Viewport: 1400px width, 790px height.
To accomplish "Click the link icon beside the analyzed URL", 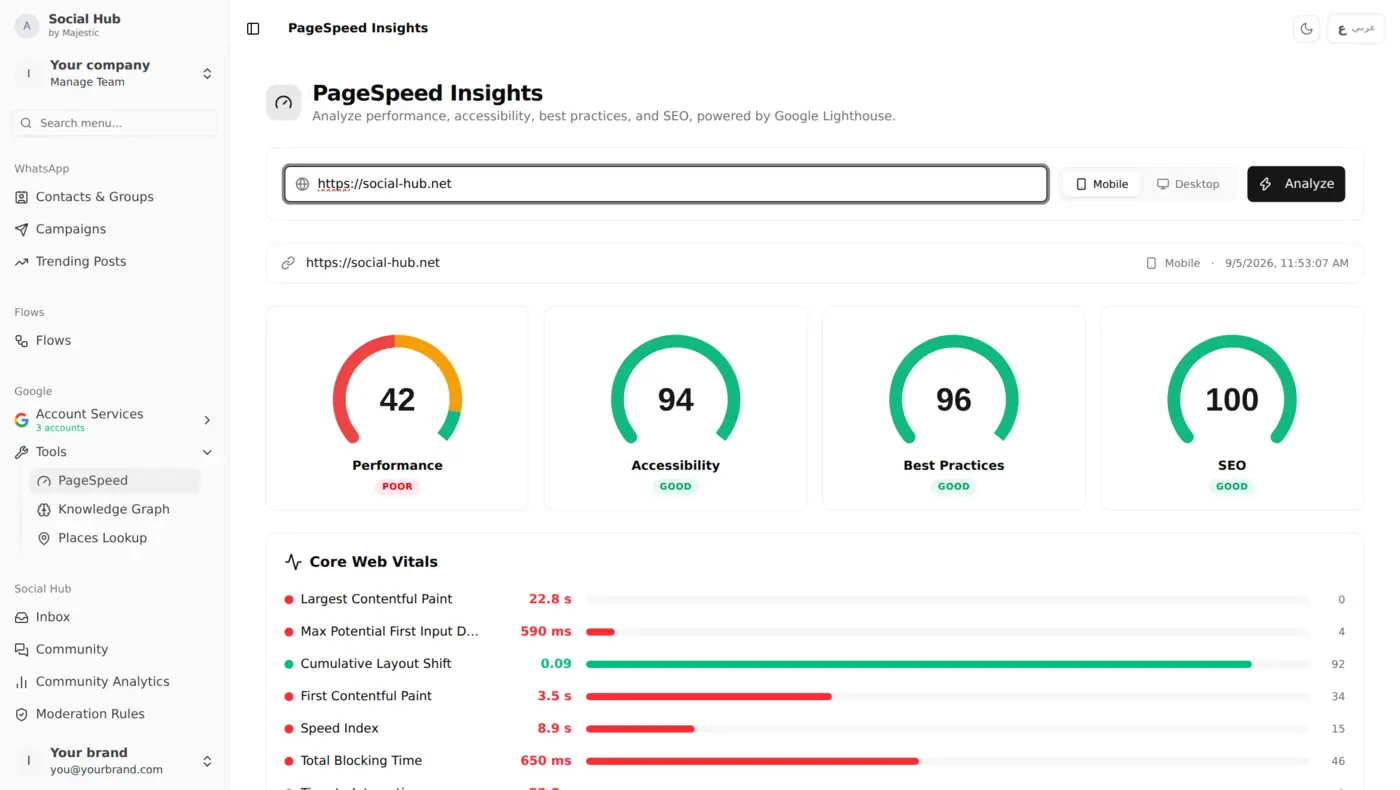I will (x=288, y=263).
